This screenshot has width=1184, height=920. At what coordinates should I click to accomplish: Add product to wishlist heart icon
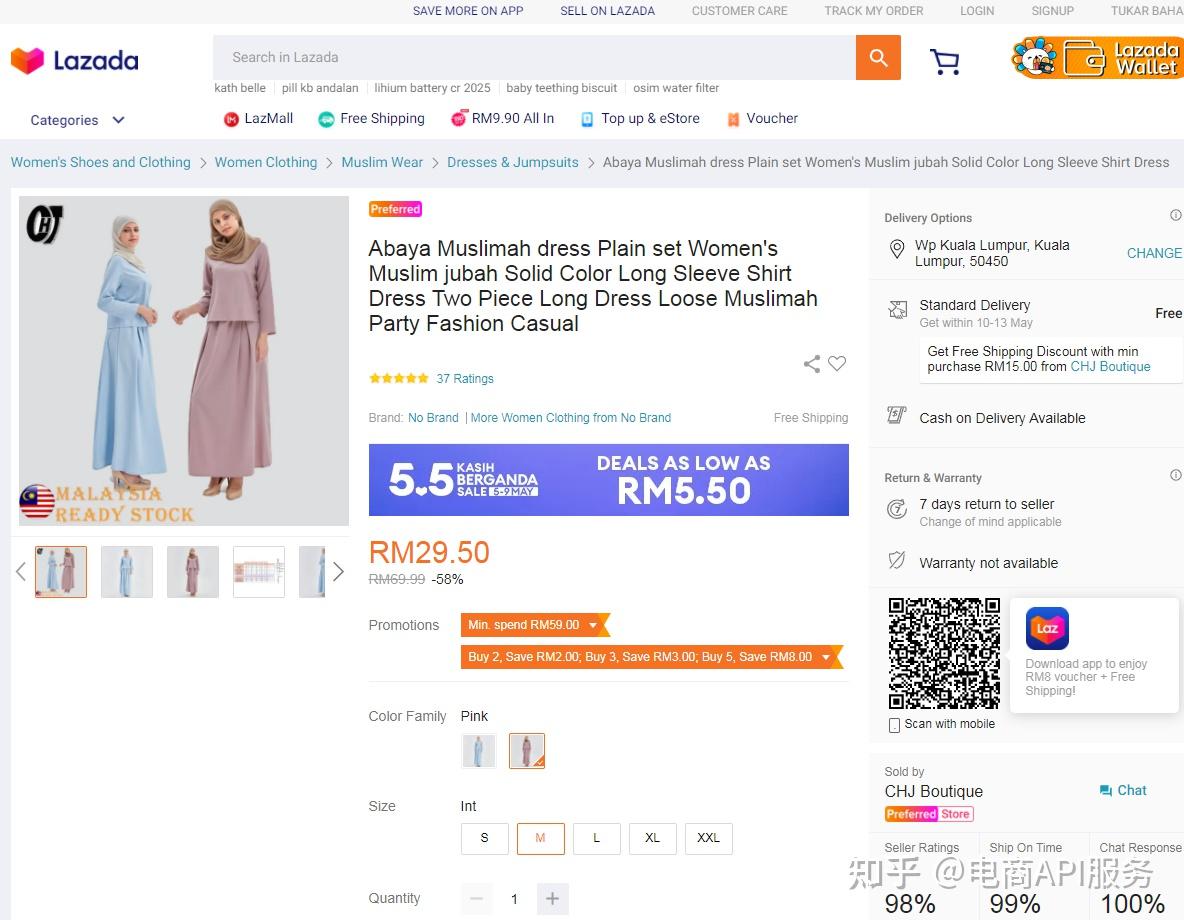[x=837, y=364]
